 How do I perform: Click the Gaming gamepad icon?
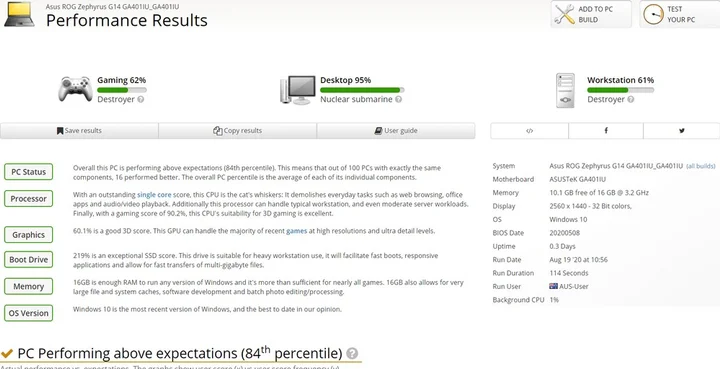(x=75, y=89)
